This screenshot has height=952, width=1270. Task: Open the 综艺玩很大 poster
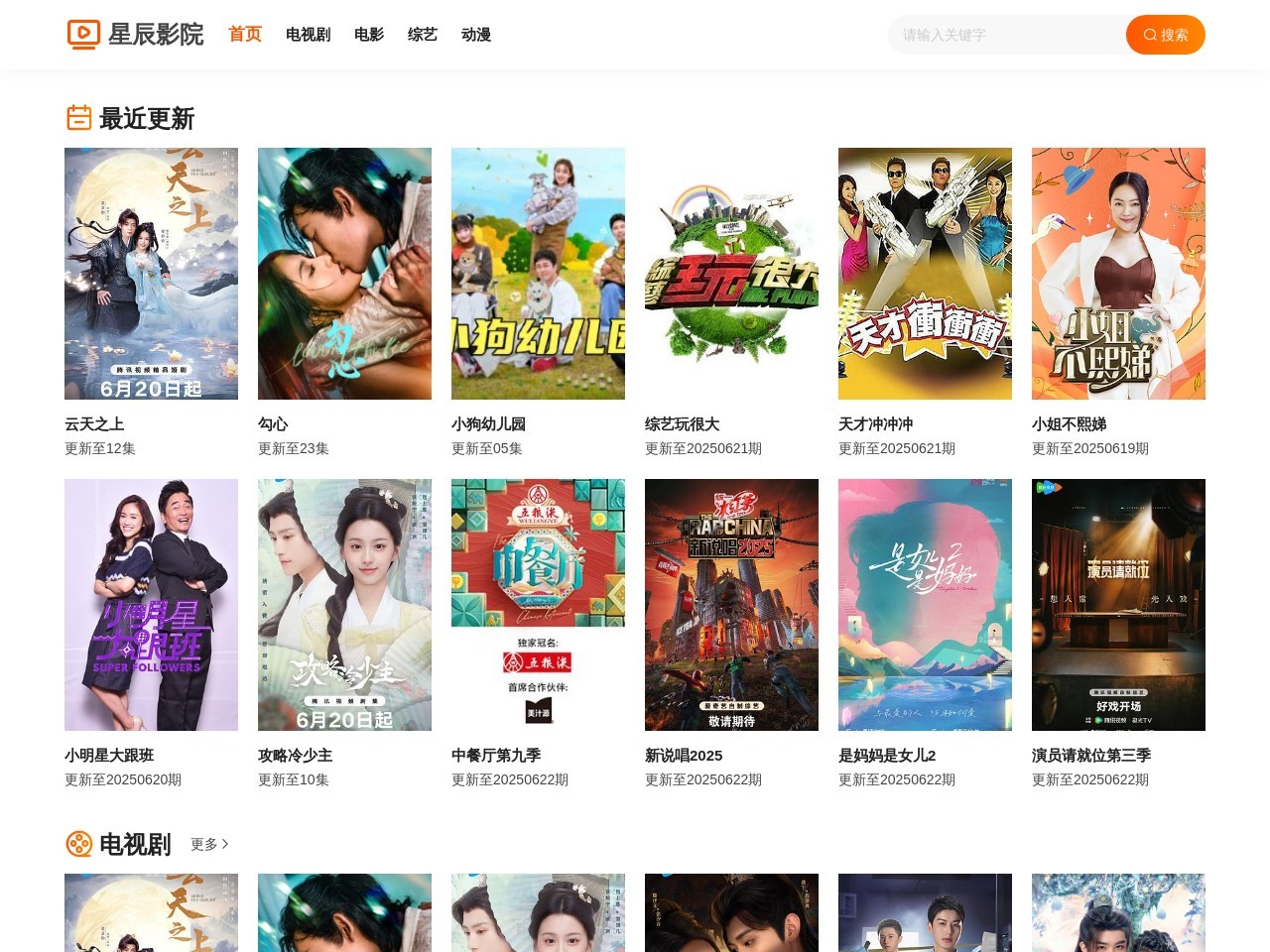point(731,274)
